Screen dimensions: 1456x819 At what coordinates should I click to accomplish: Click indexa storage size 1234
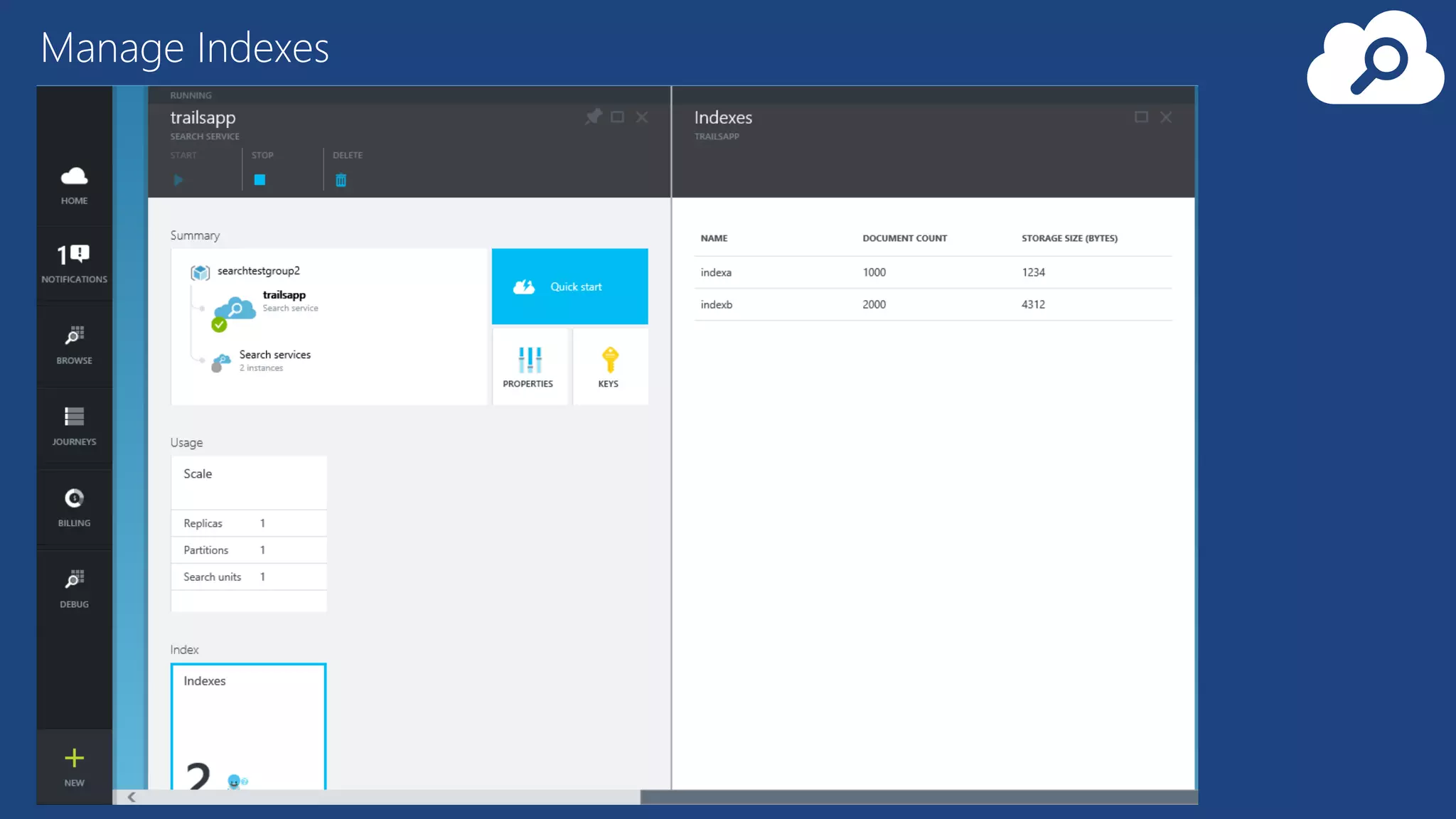[x=1033, y=272]
